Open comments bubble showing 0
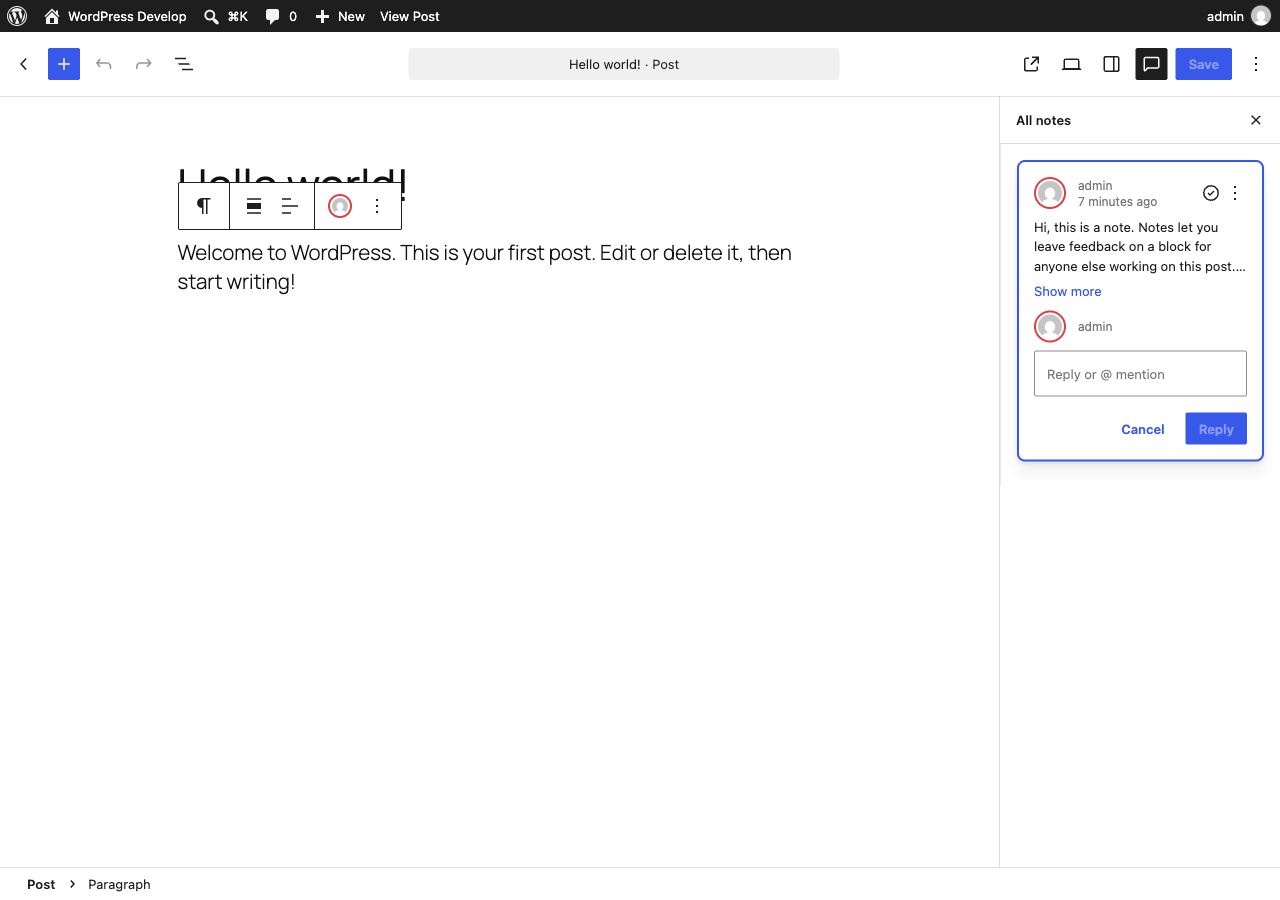 click(x=281, y=16)
